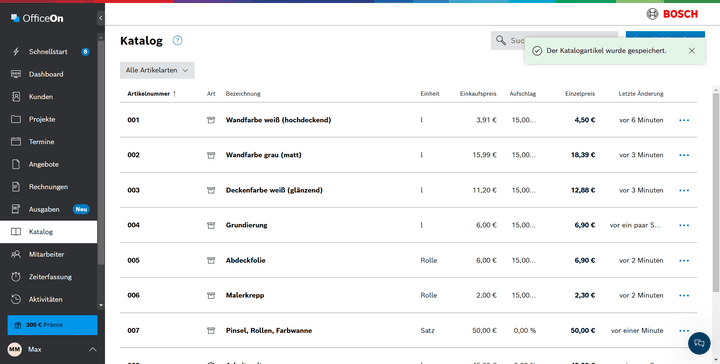
Task: Click into the catalog search field
Action: point(554,40)
